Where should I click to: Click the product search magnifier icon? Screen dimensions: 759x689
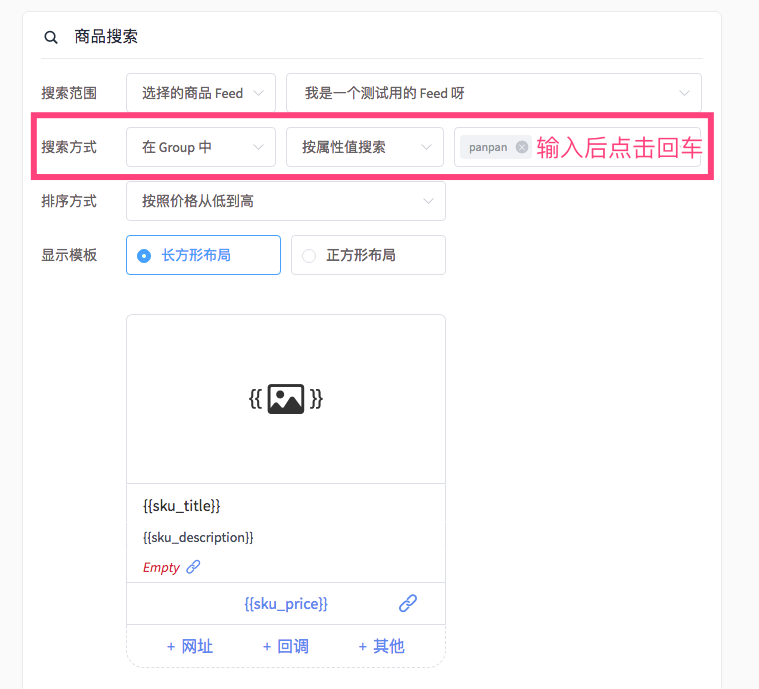(51, 37)
